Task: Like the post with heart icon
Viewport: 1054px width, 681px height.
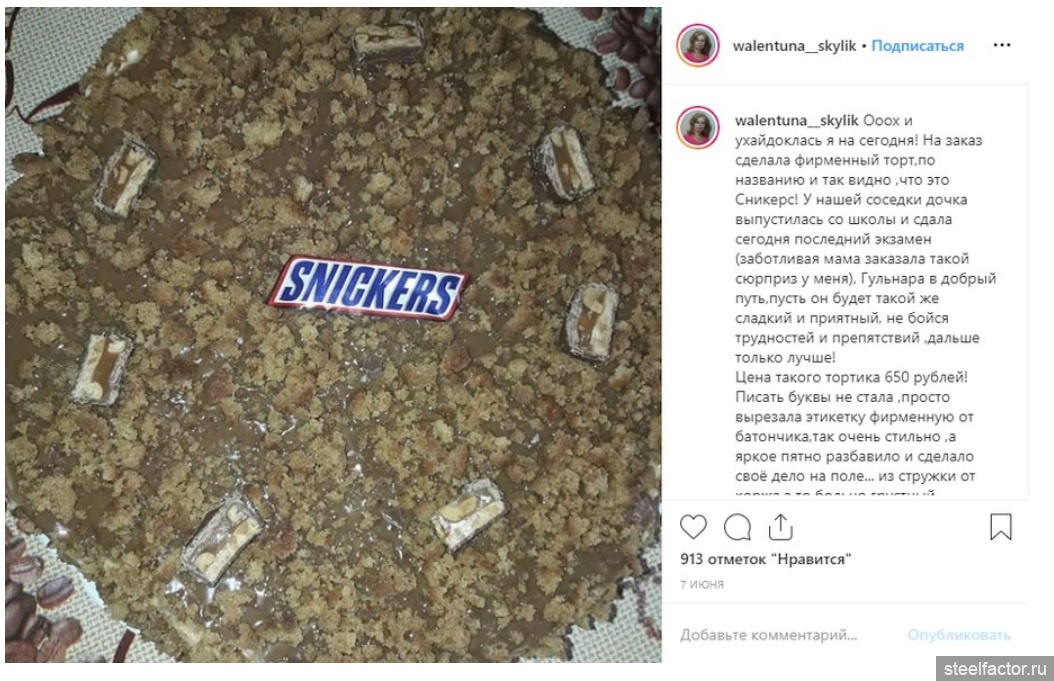Action: coord(693,527)
